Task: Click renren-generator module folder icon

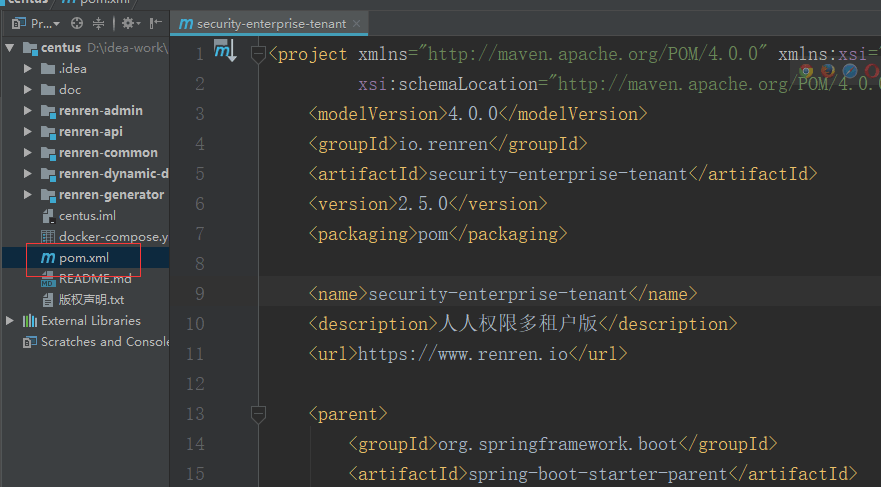Action: 48,195
